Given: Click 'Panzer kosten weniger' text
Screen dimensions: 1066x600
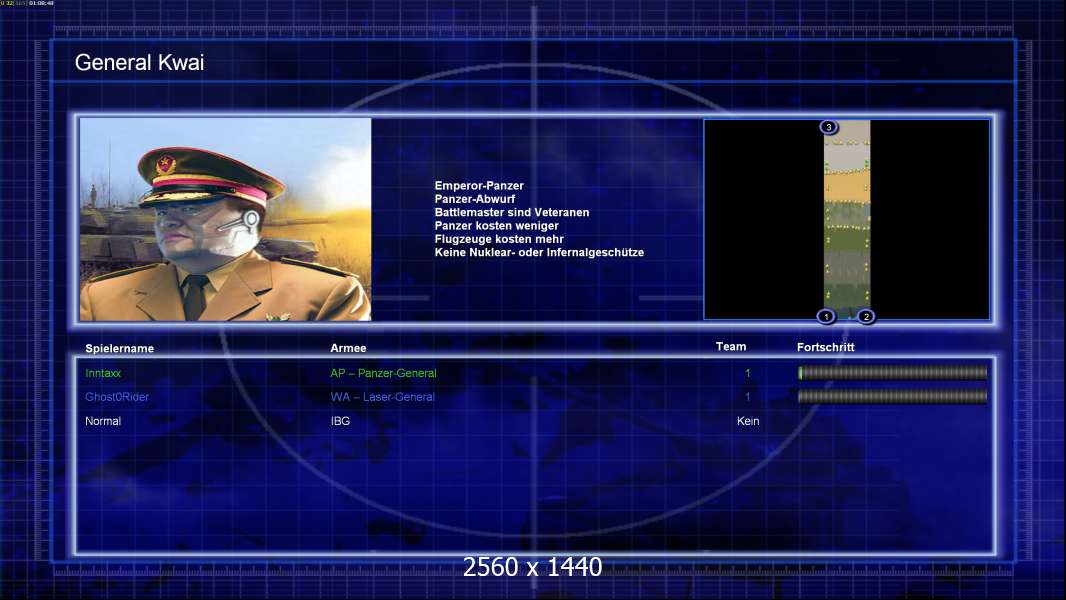Looking at the screenshot, I should point(496,226).
